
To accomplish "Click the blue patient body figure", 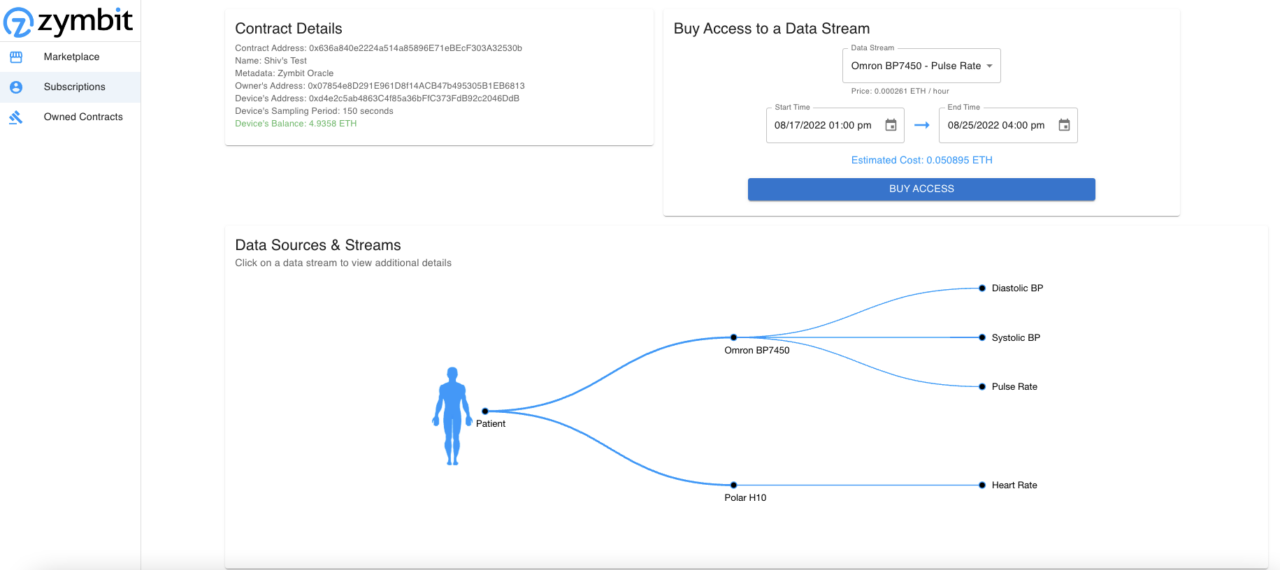I will click(452, 416).
